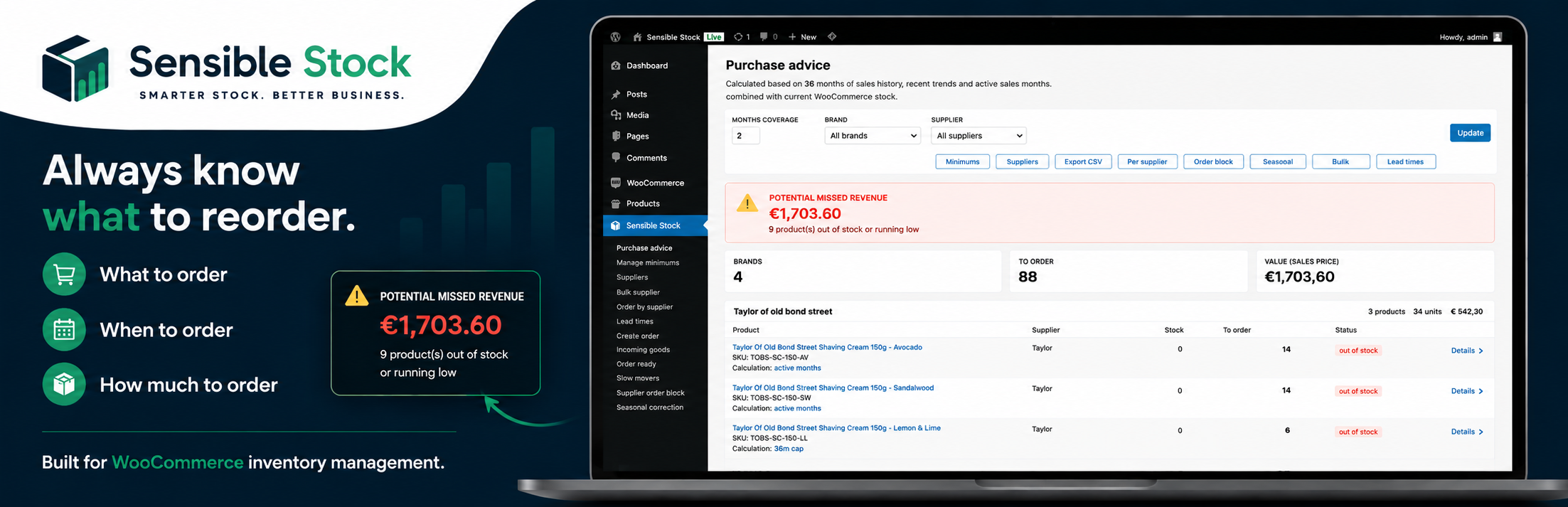
Task: Click the Months coverage input field
Action: [x=746, y=136]
